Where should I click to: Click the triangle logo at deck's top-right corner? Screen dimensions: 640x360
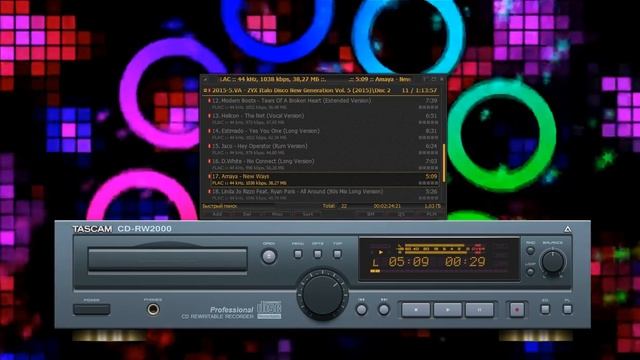[567, 229]
